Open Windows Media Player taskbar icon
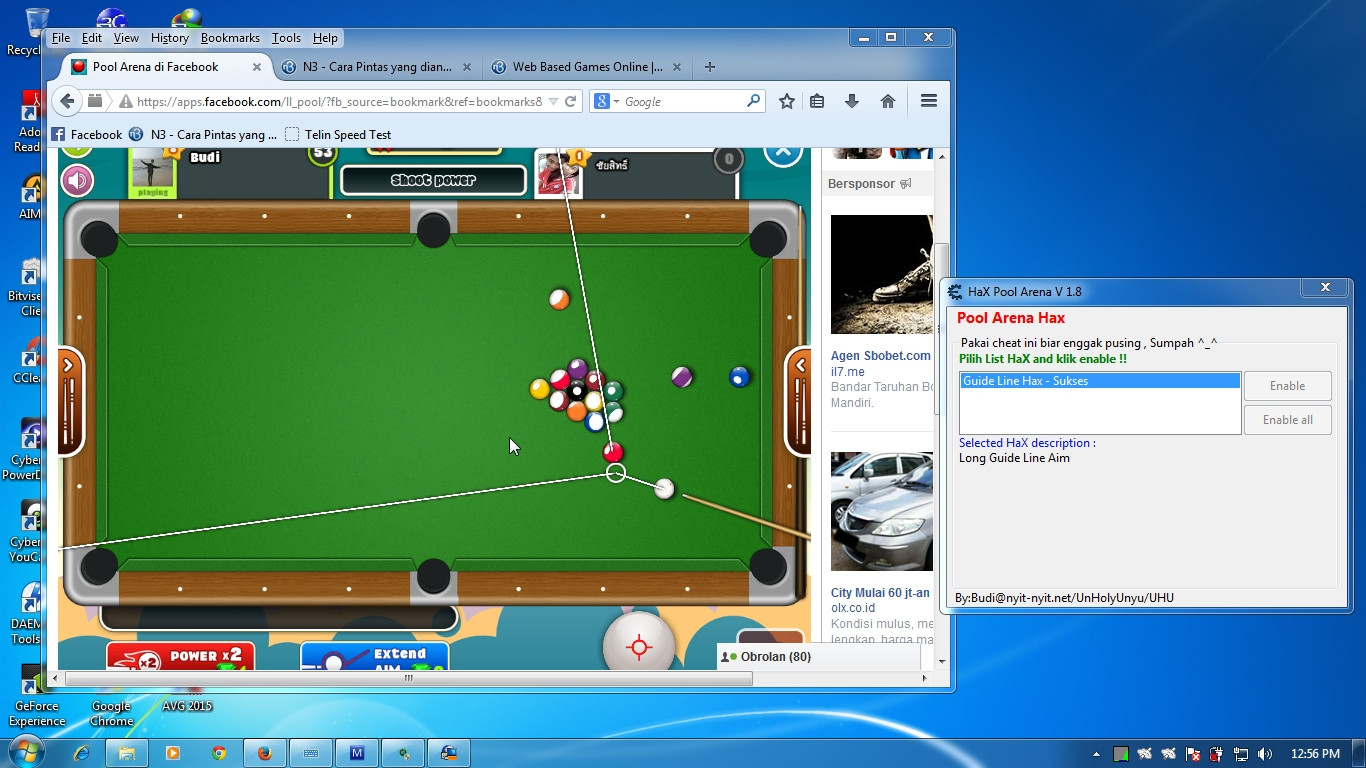Viewport: 1366px width, 768px height. tap(173, 753)
